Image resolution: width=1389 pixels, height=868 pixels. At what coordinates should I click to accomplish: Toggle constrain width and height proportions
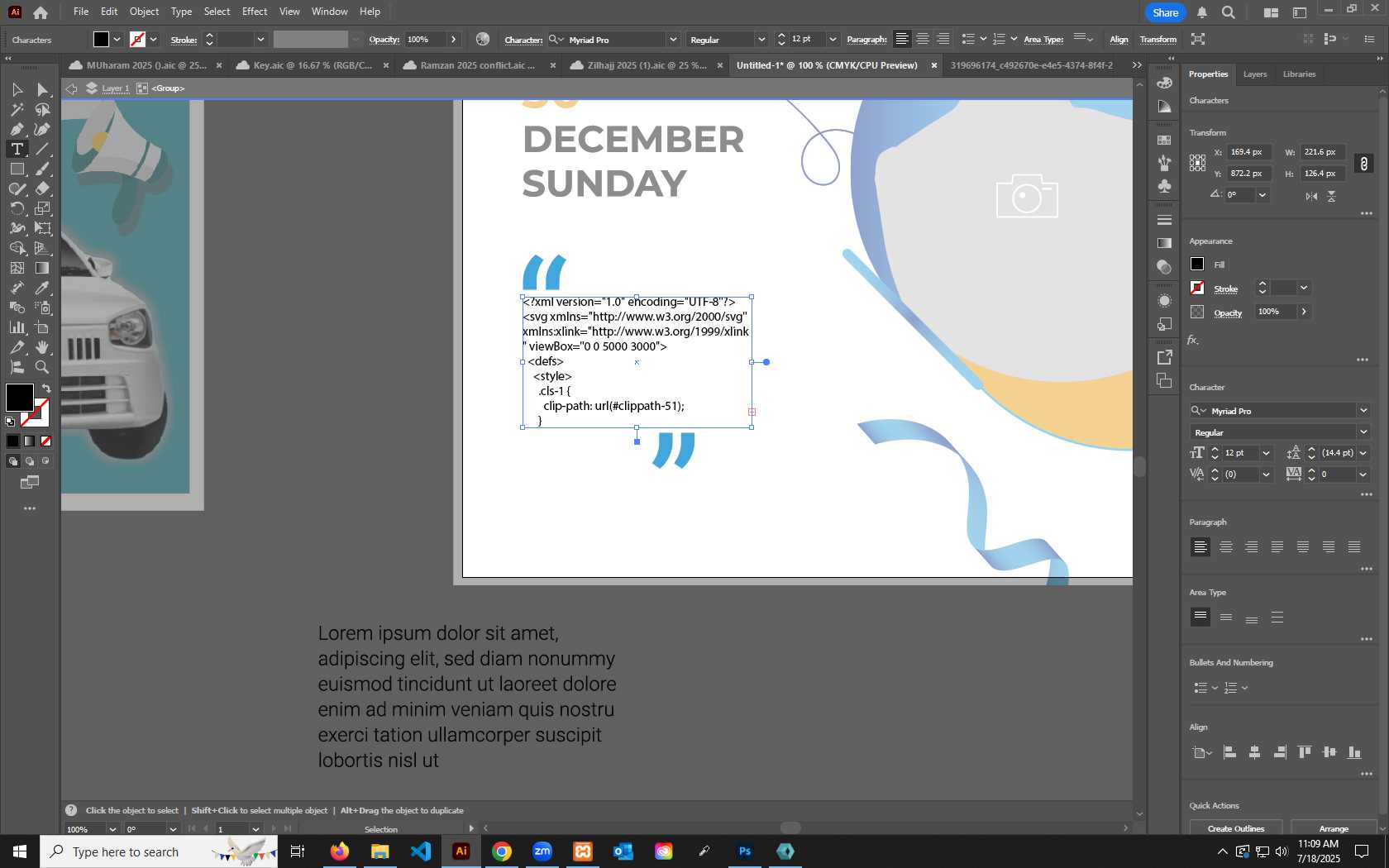[x=1364, y=163]
